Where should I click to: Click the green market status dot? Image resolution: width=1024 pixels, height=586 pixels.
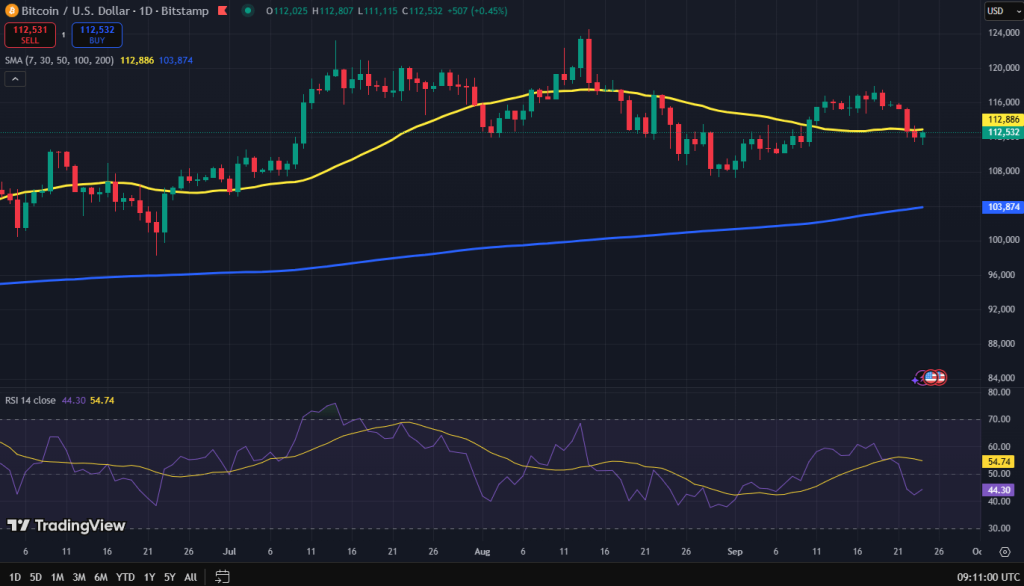point(248,10)
